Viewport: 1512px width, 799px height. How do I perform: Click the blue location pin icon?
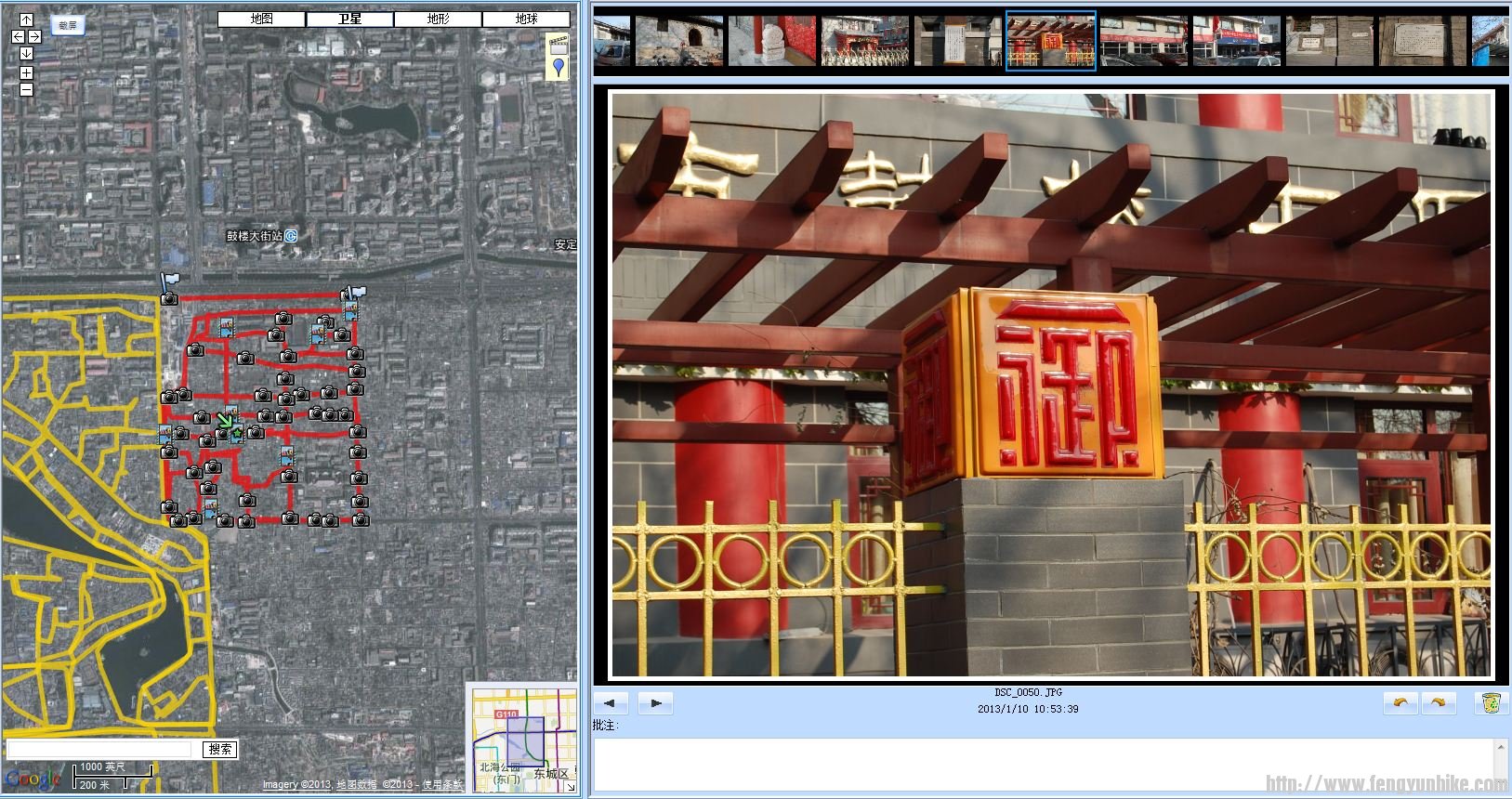coord(558,67)
